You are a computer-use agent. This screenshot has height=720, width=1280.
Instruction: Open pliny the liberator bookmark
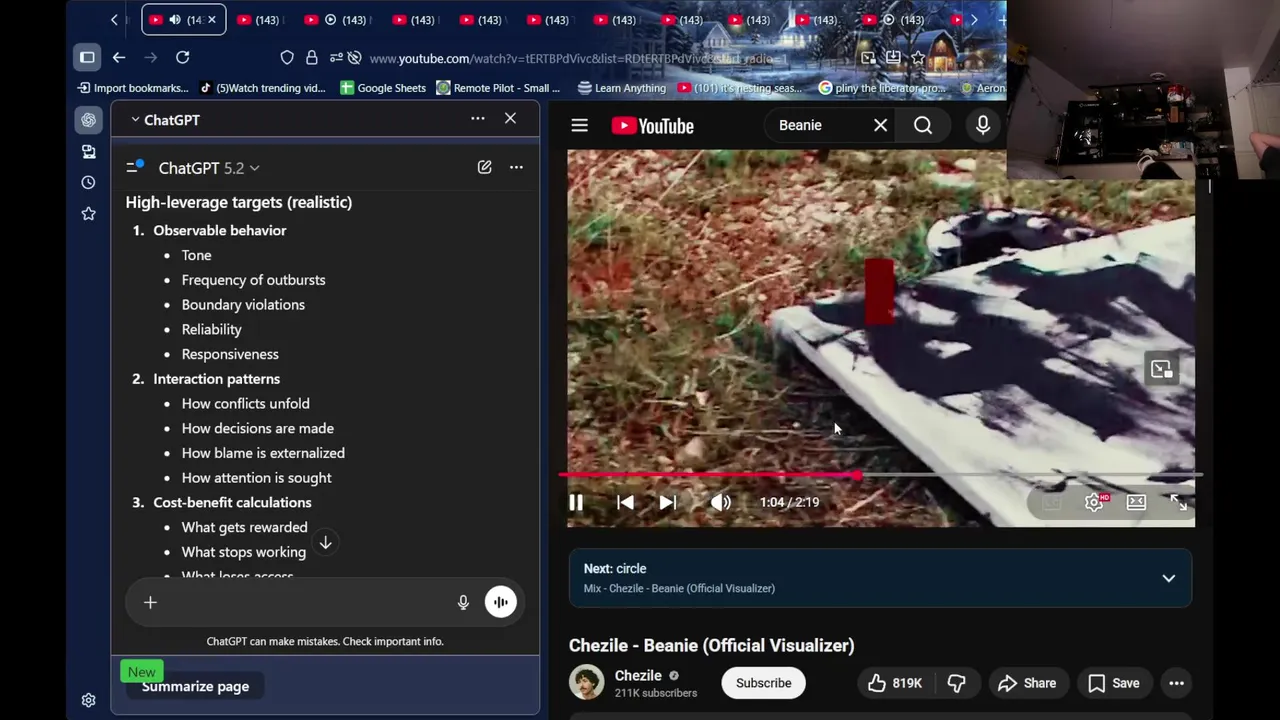coord(882,88)
